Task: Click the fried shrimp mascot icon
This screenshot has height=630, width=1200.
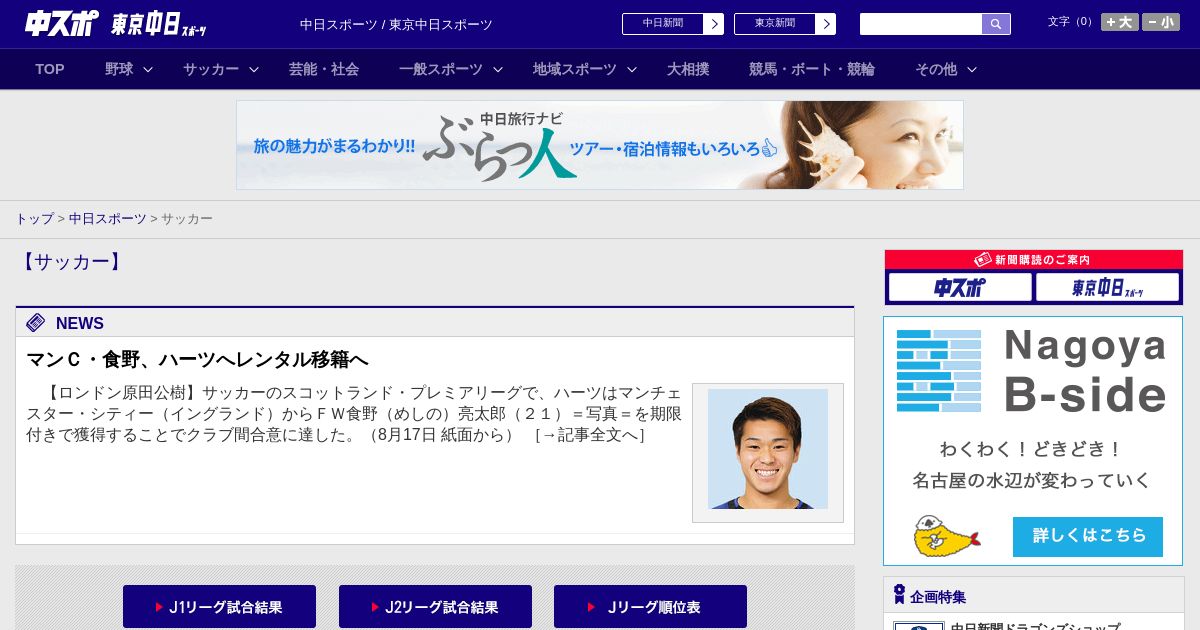Action: (945, 537)
